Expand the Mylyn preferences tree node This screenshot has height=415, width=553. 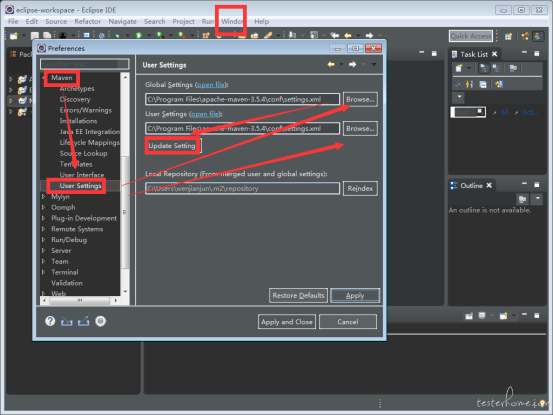(43, 197)
